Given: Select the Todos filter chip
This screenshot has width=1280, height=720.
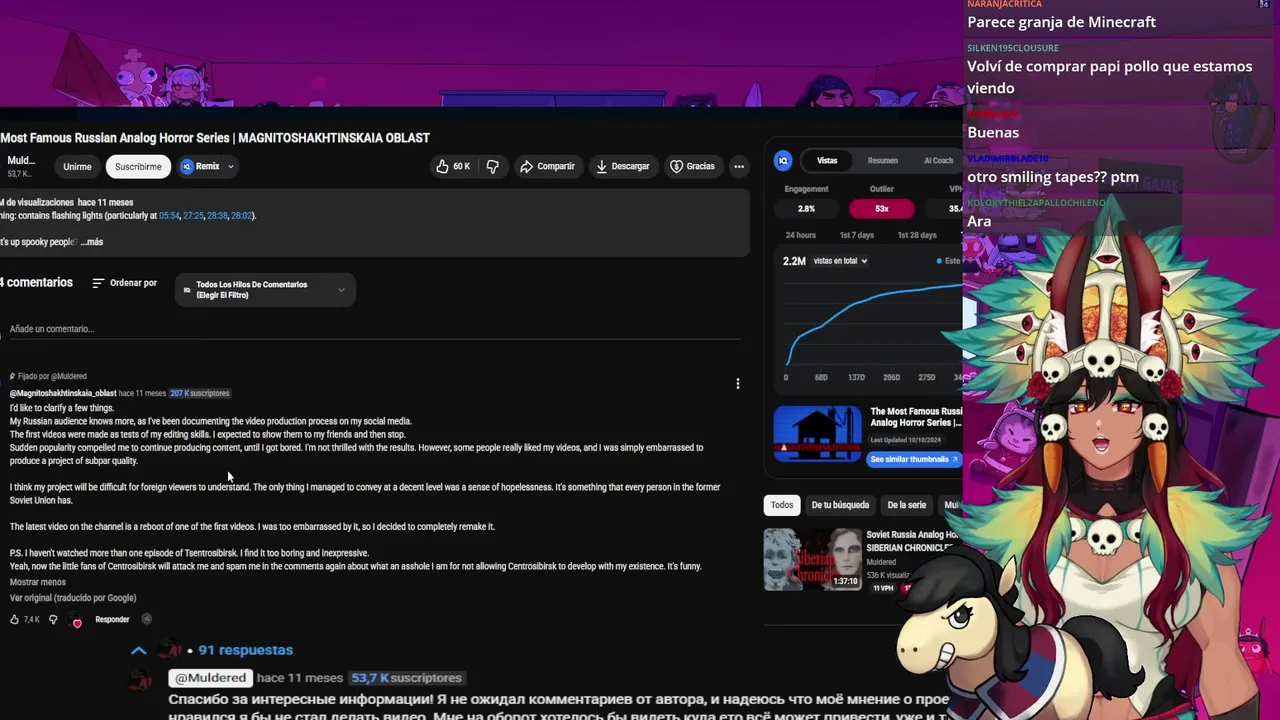Looking at the screenshot, I should pos(782,505).
